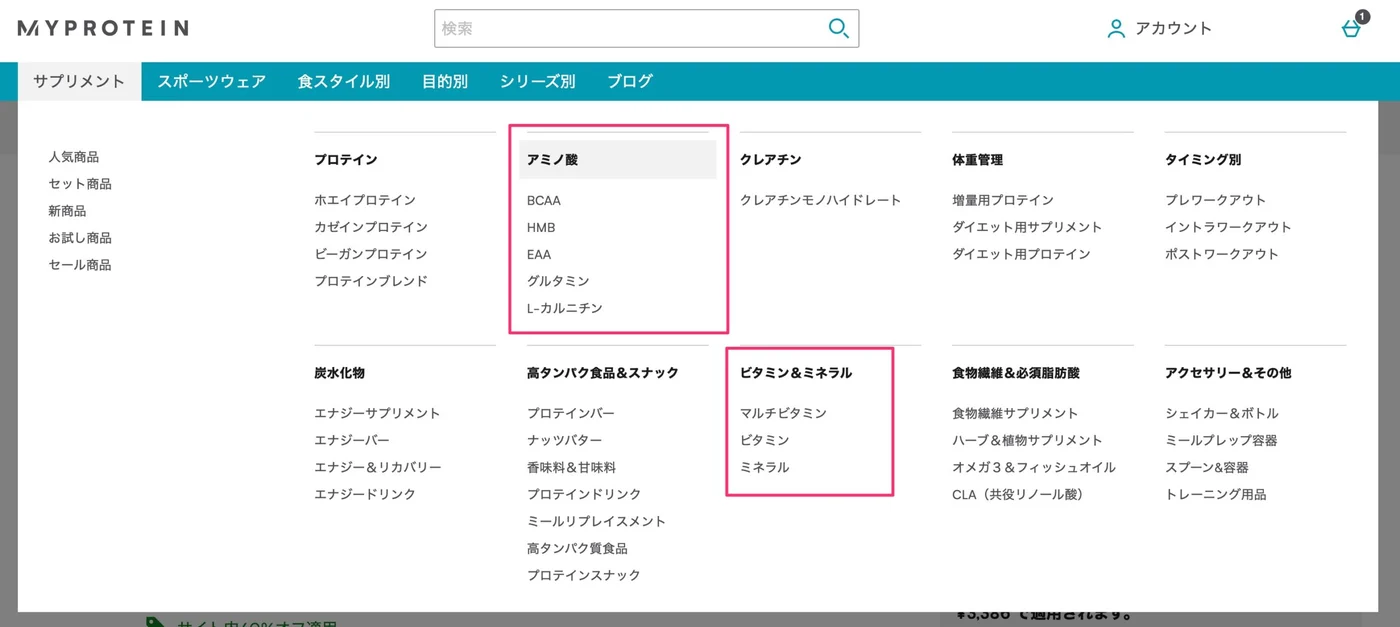Select CLA(共役リノール酸)
The width and height of the screenshot is (1400, 627).
pyautogui.click(x=1018, y=494)
